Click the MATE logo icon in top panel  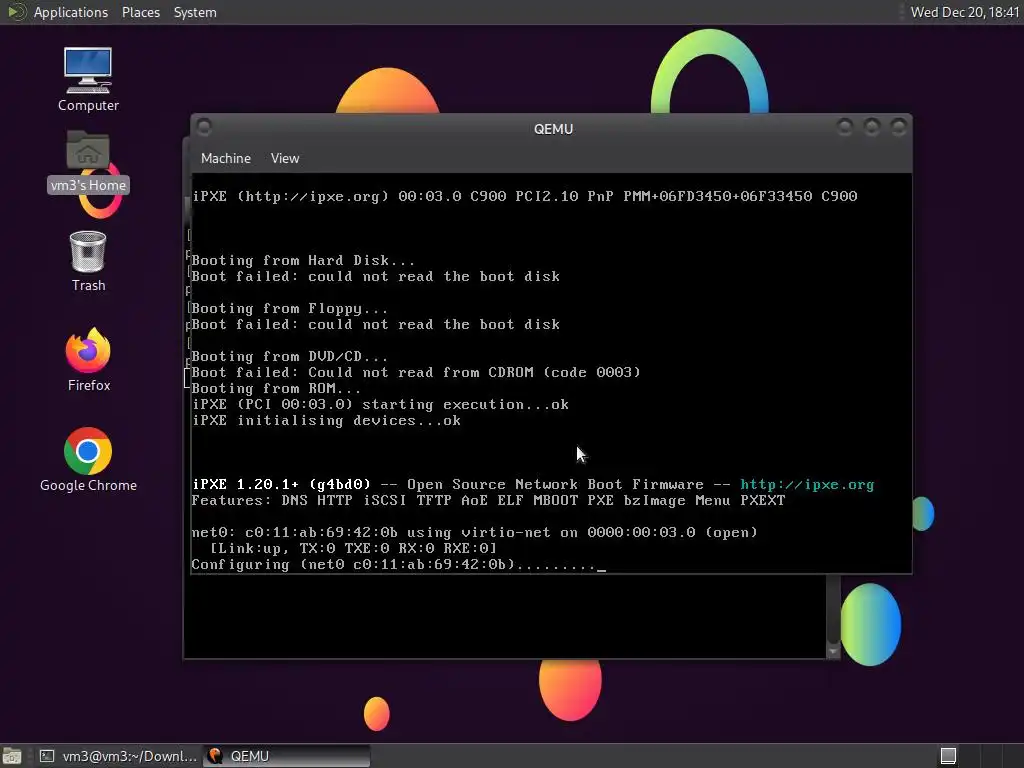(x=16, y=12)
